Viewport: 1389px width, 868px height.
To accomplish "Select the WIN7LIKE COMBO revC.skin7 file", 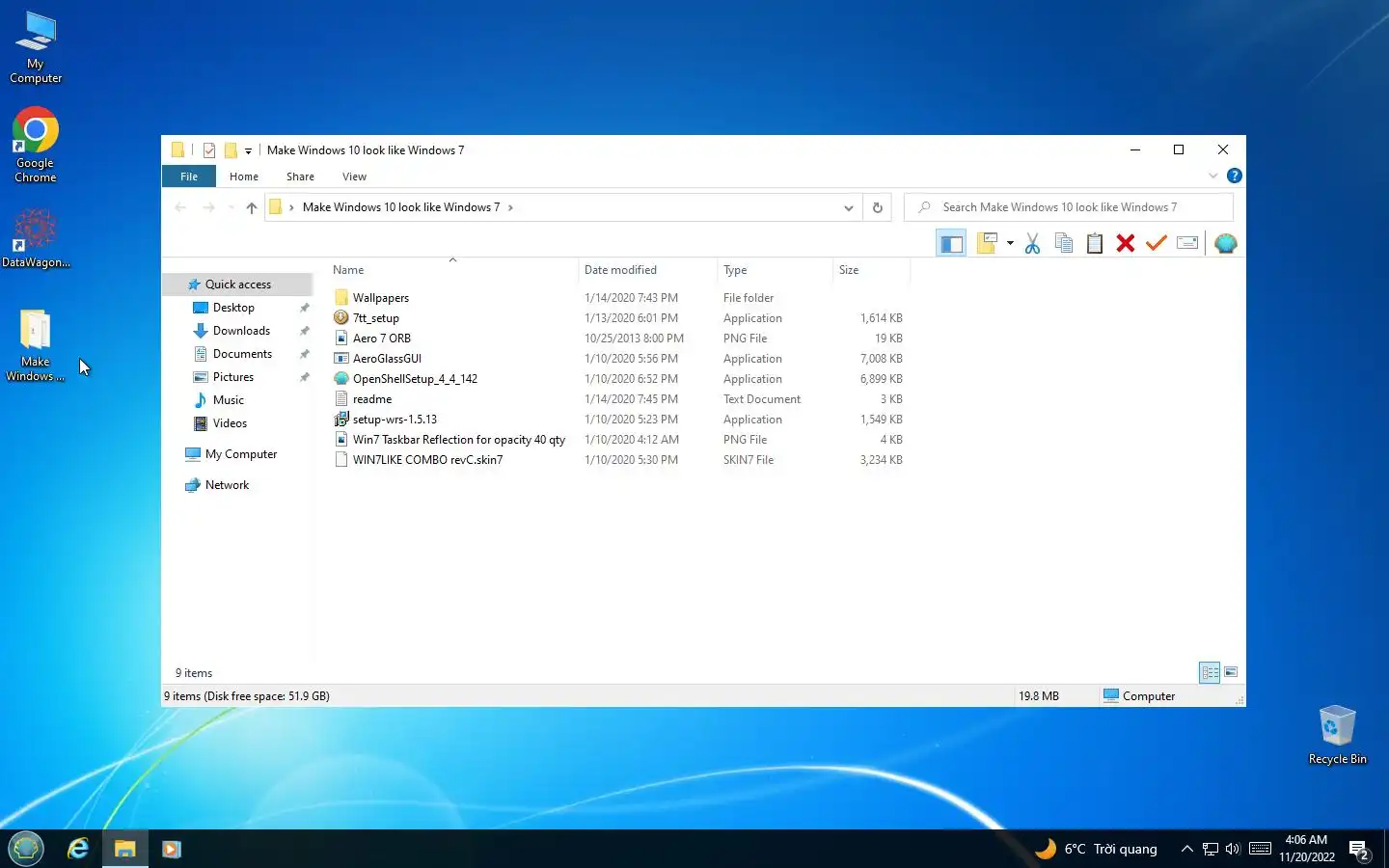I will (x=427, y=460).
